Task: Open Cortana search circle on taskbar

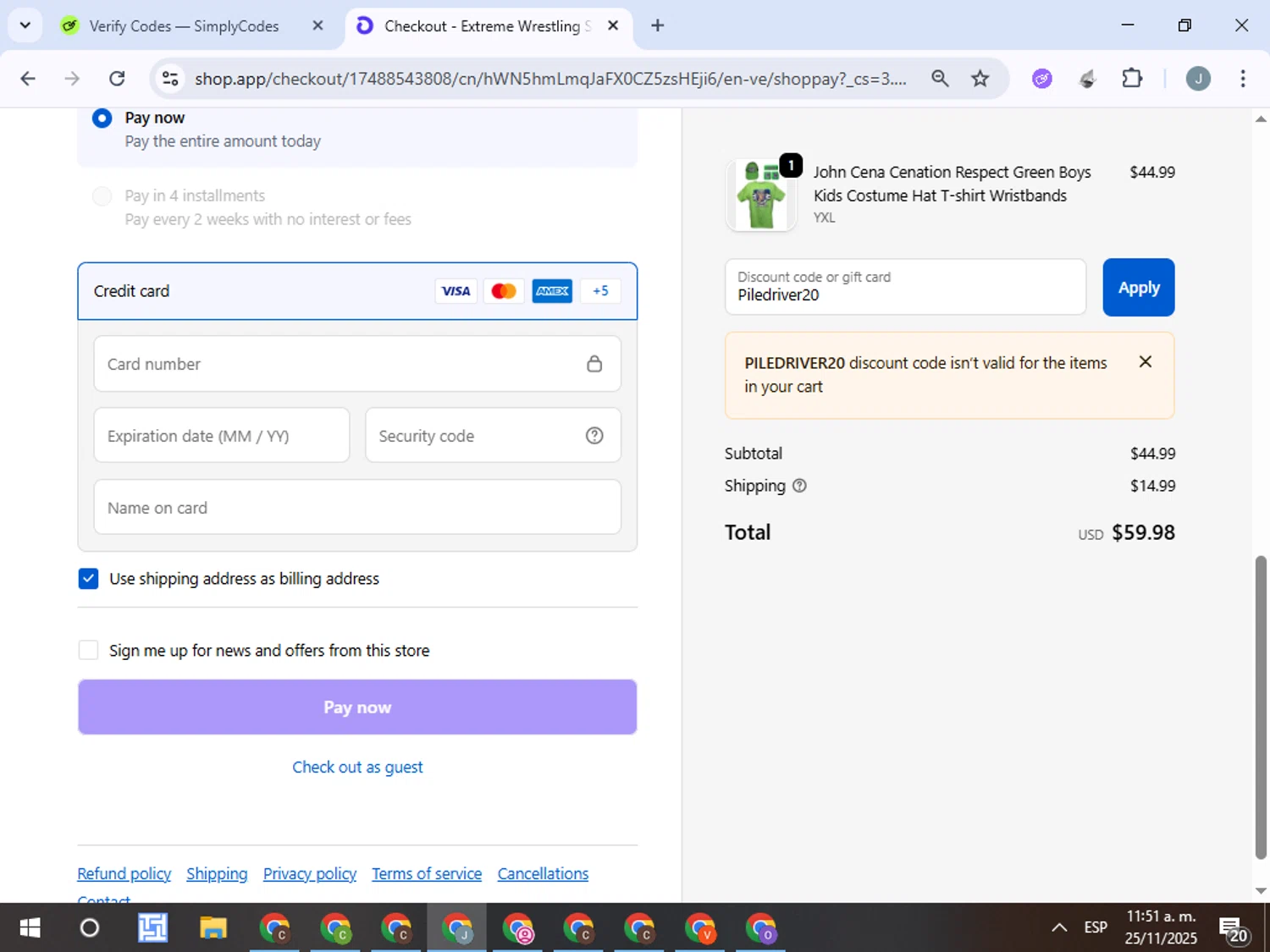Action: [90, 928]
